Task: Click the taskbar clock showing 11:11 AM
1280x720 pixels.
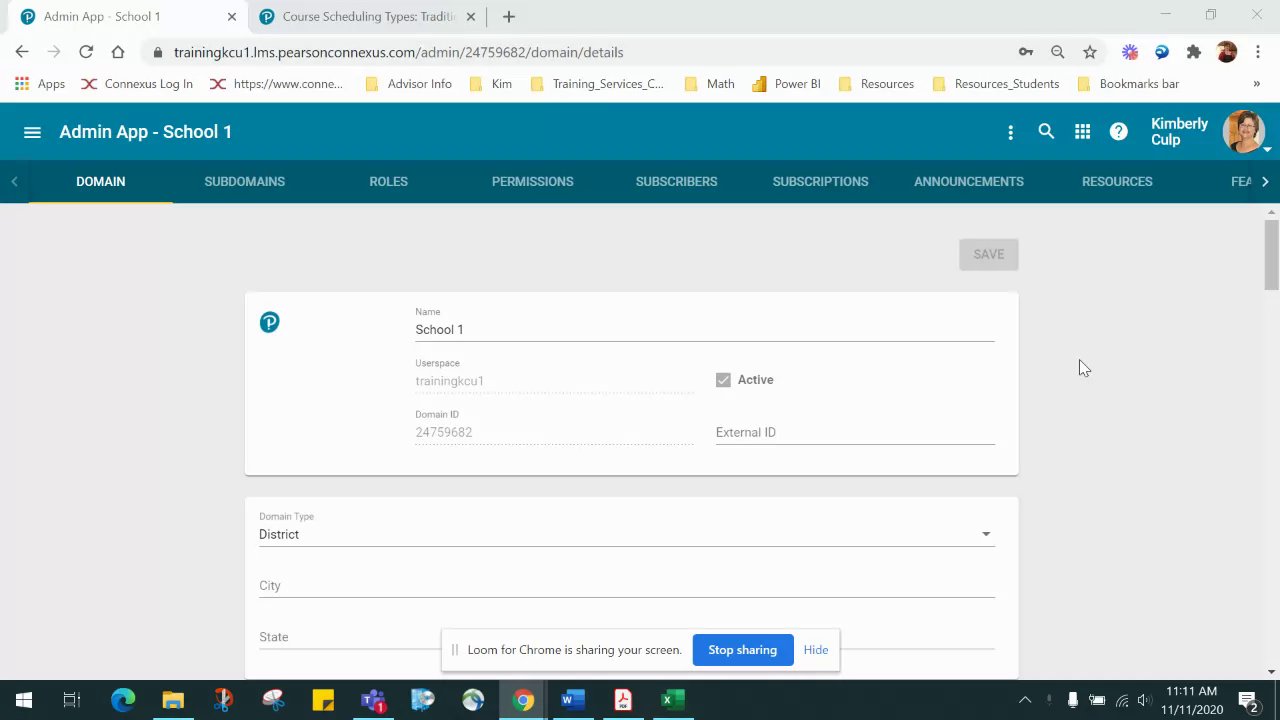Action: coord(1191,700)
